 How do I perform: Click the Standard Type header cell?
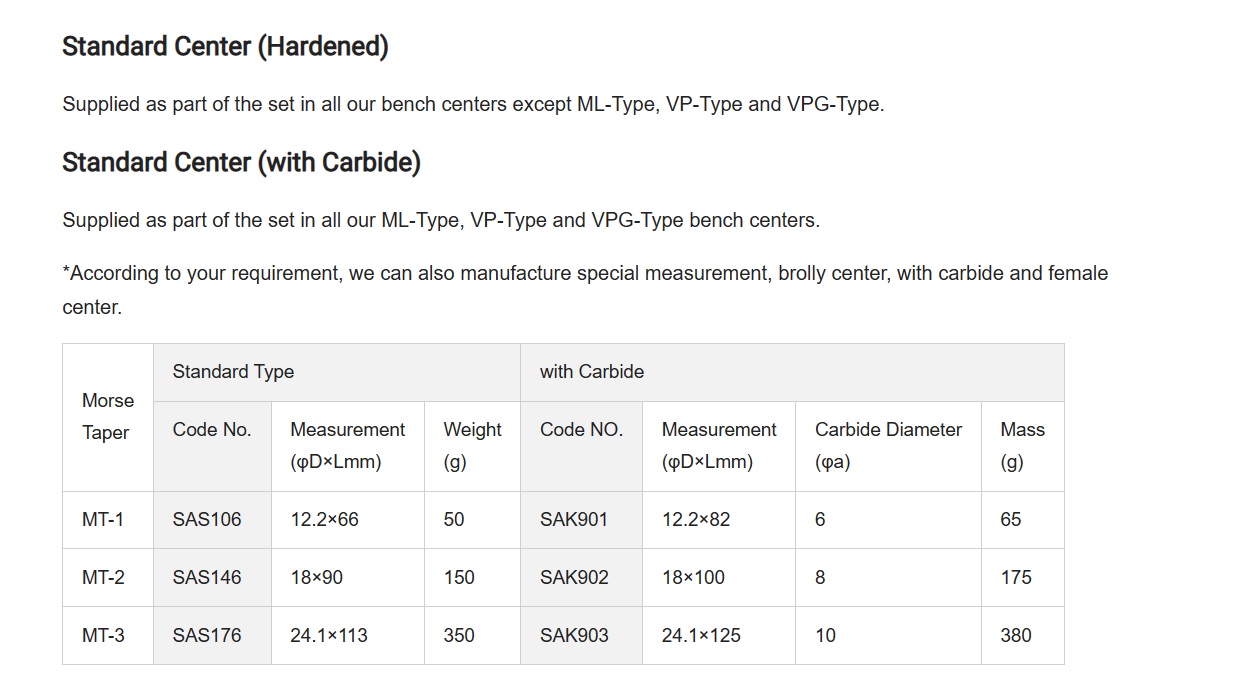tap(337, 372)
